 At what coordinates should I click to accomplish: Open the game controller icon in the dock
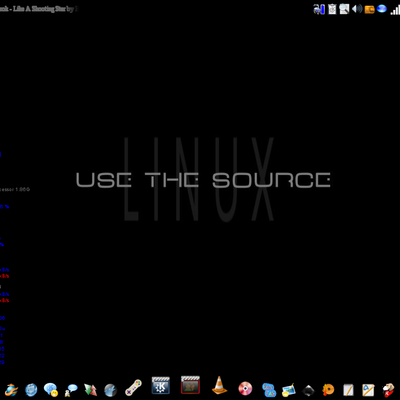pyautogui.click(x=133, y=388)
